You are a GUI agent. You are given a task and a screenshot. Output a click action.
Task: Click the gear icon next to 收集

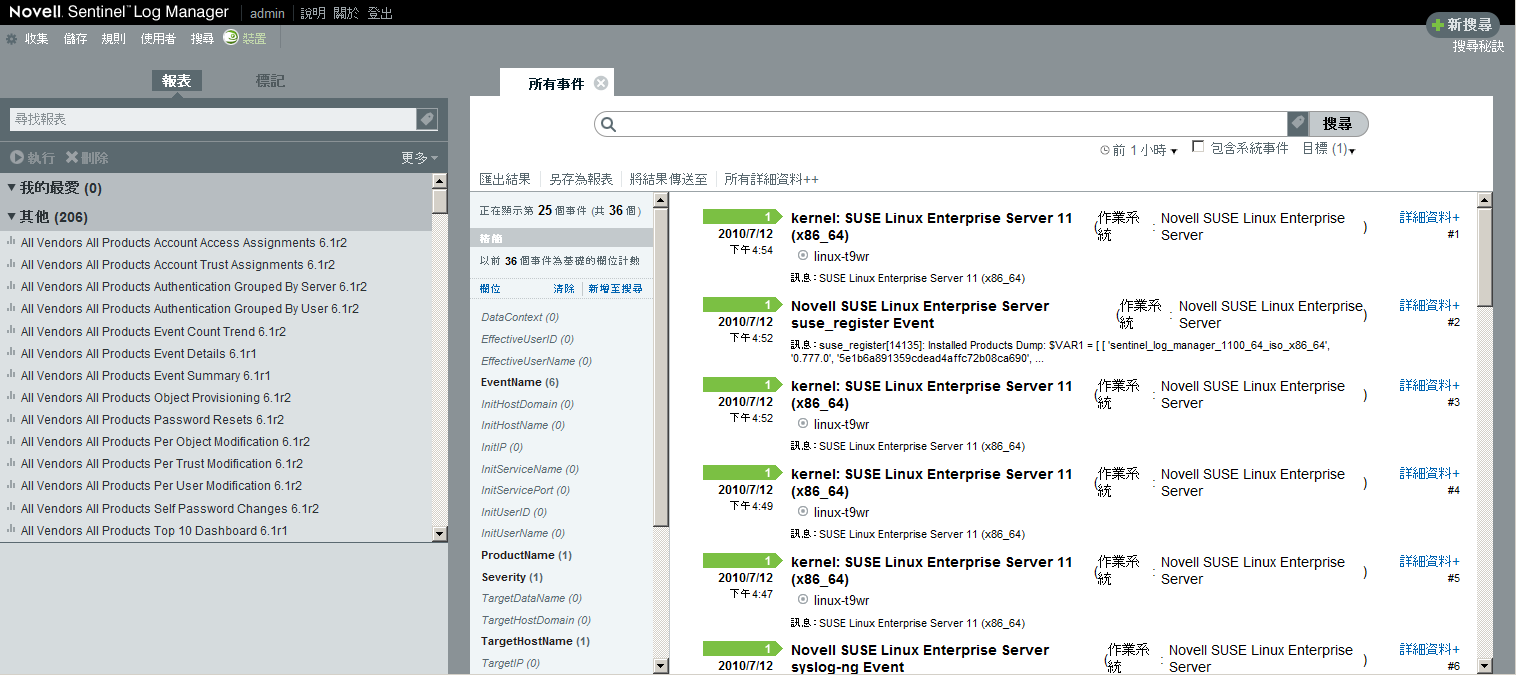click(12, 39)
